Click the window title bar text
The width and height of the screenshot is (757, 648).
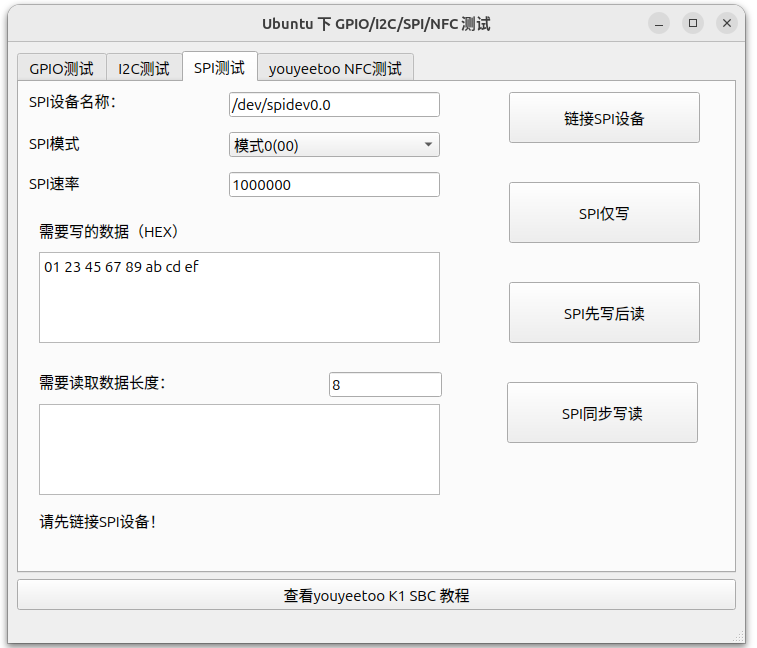(376, 23)
